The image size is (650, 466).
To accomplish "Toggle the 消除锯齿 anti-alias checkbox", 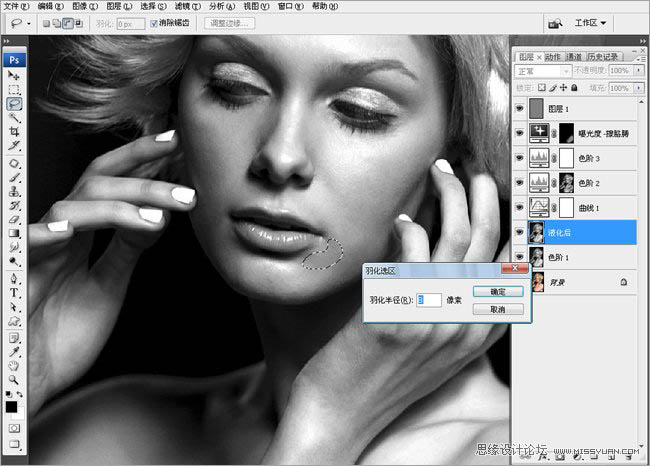I will click(x=153, y=22).
